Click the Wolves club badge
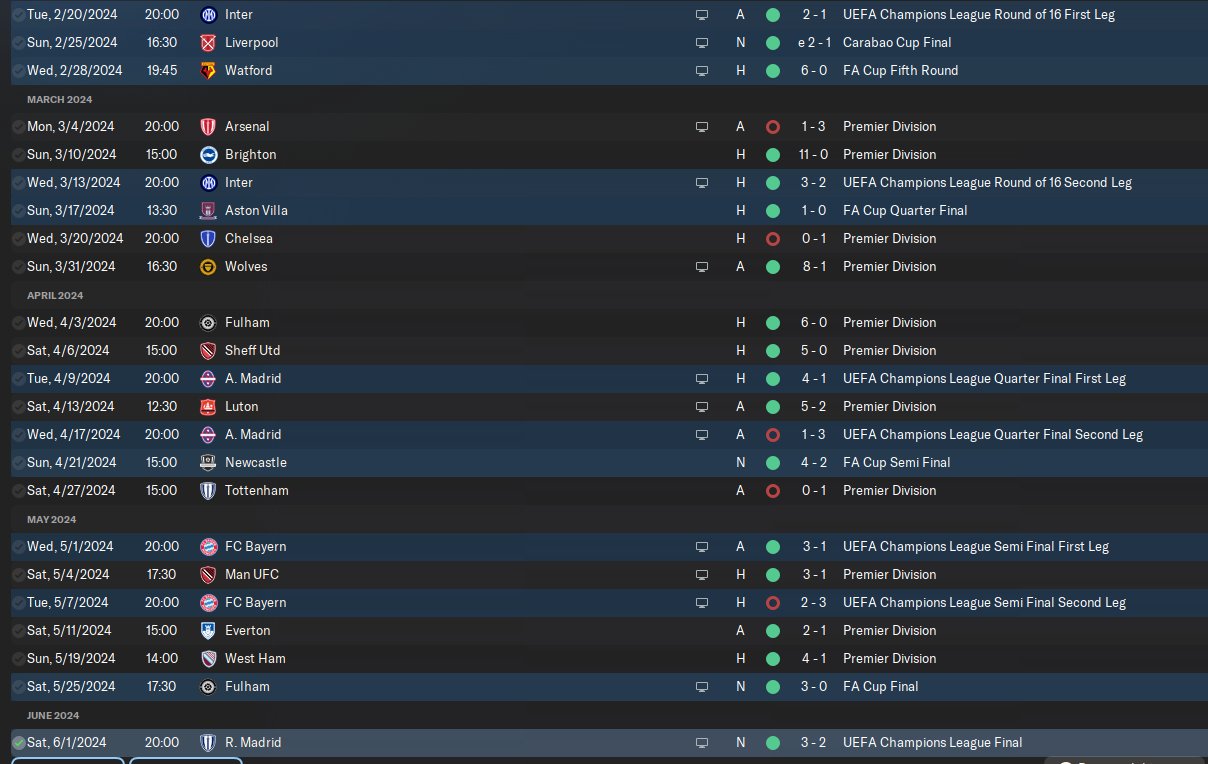Image resolution: width=1208 pixels, height=764 pixels. pos(208,267)
